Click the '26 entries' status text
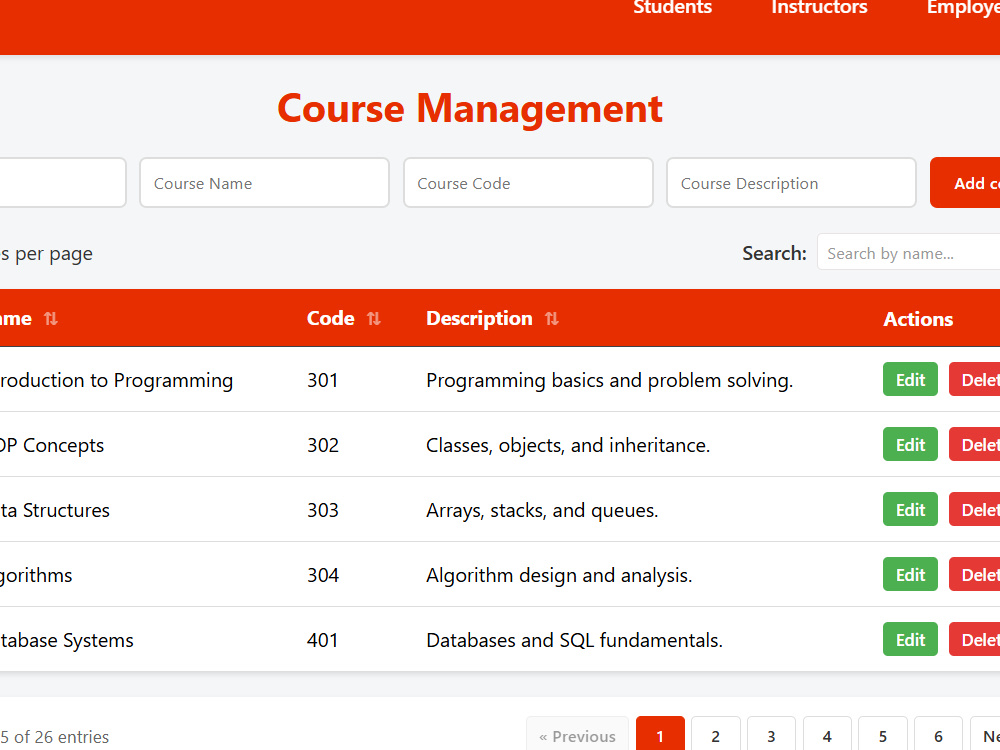Screen dimensions: 1000x750 (x=71, y=737)
